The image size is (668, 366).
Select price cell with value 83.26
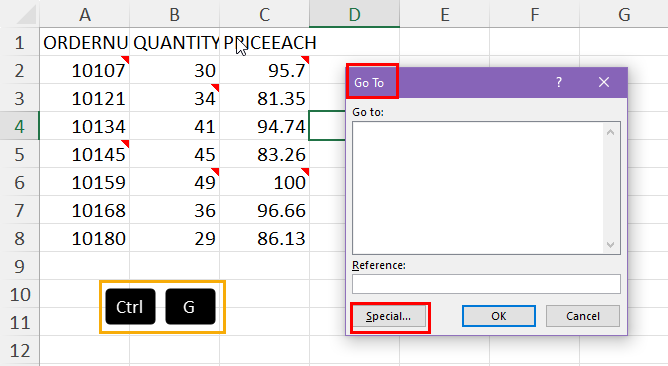(265, 154)
